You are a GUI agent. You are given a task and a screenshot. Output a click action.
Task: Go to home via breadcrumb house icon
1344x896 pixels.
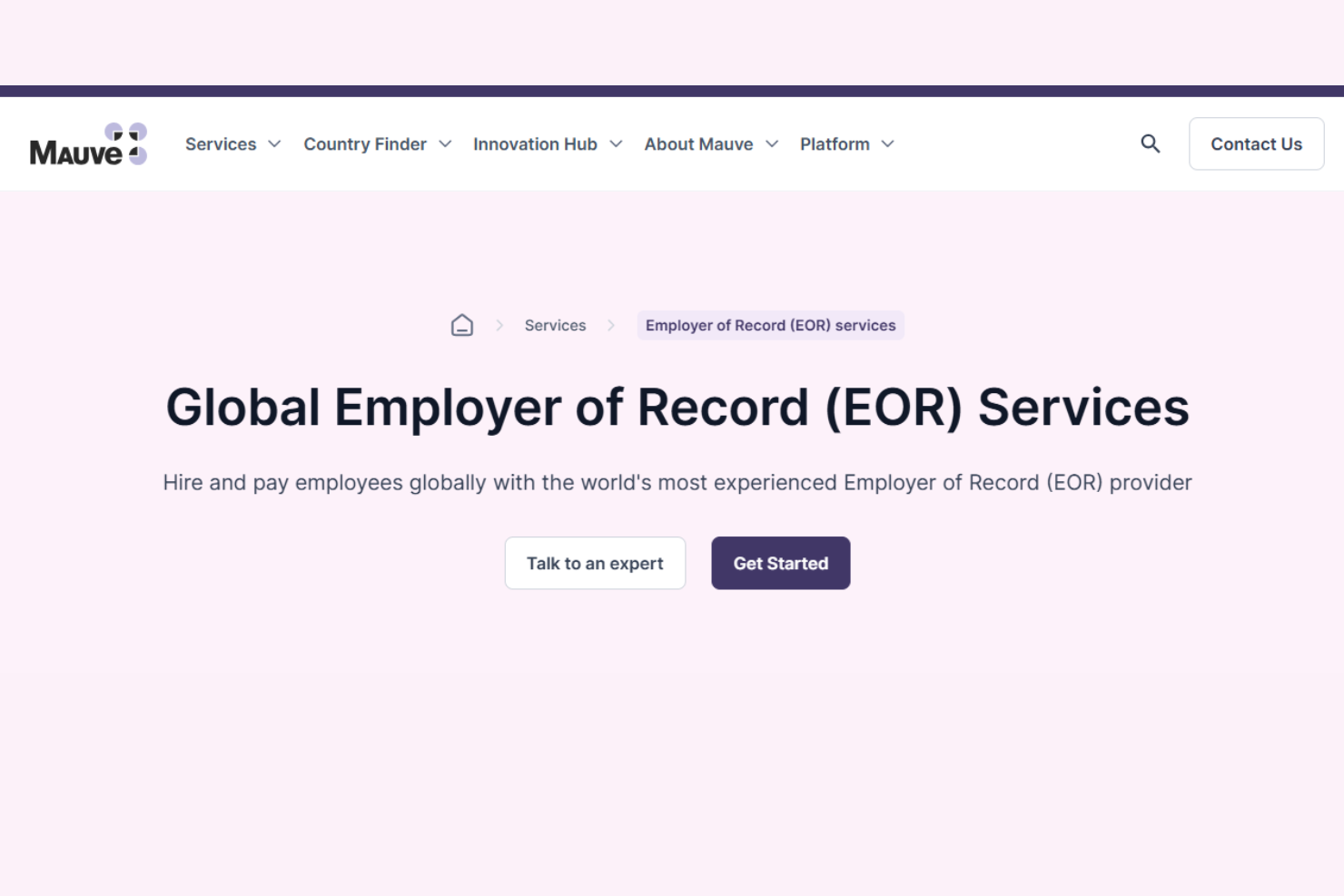(x=462, y=325)
